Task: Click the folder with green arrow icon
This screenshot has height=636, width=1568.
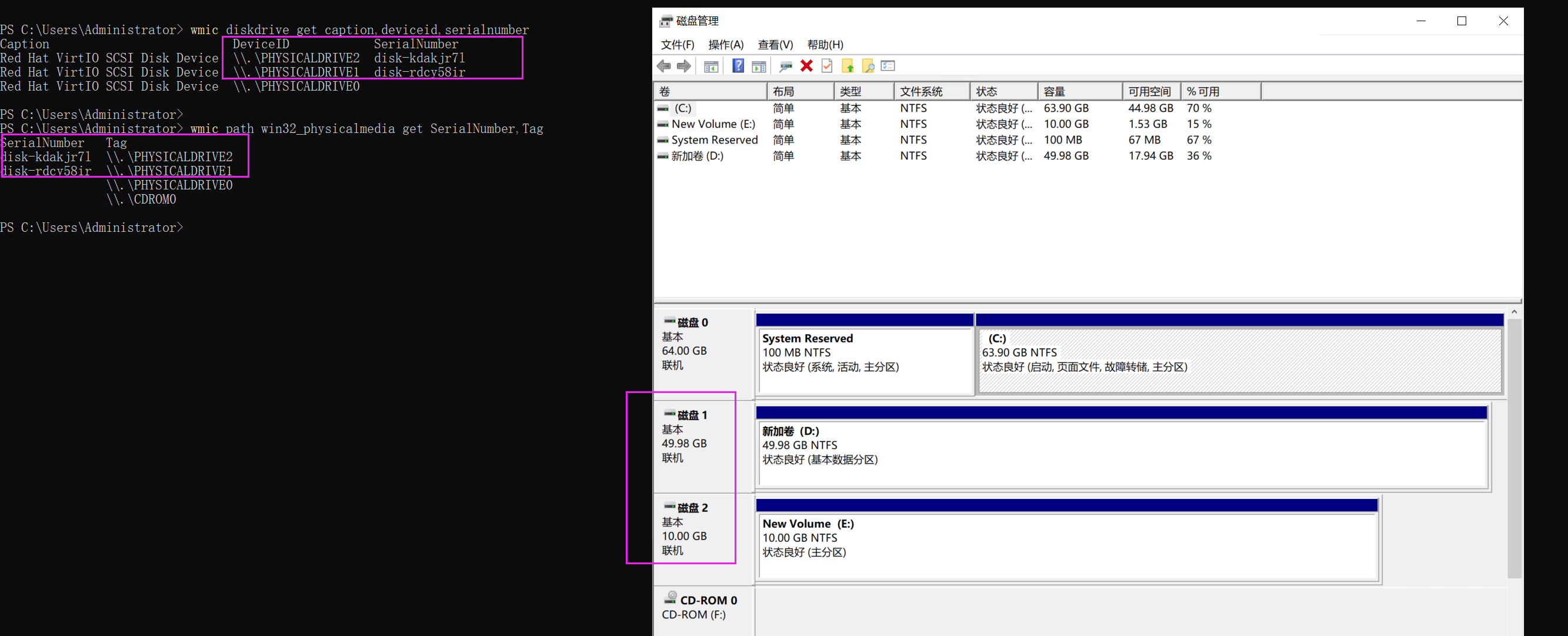Action: pos(848,66)
